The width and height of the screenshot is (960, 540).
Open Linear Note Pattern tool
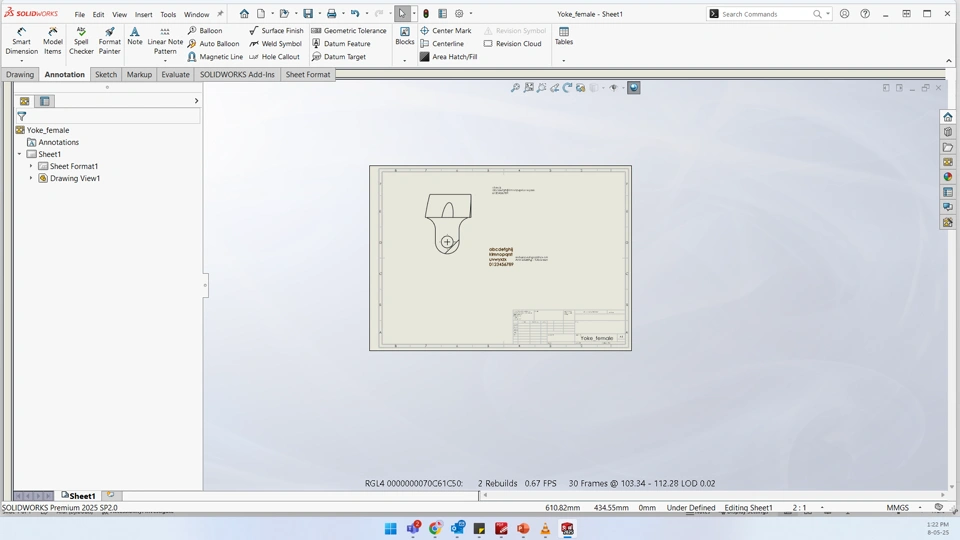165,41
